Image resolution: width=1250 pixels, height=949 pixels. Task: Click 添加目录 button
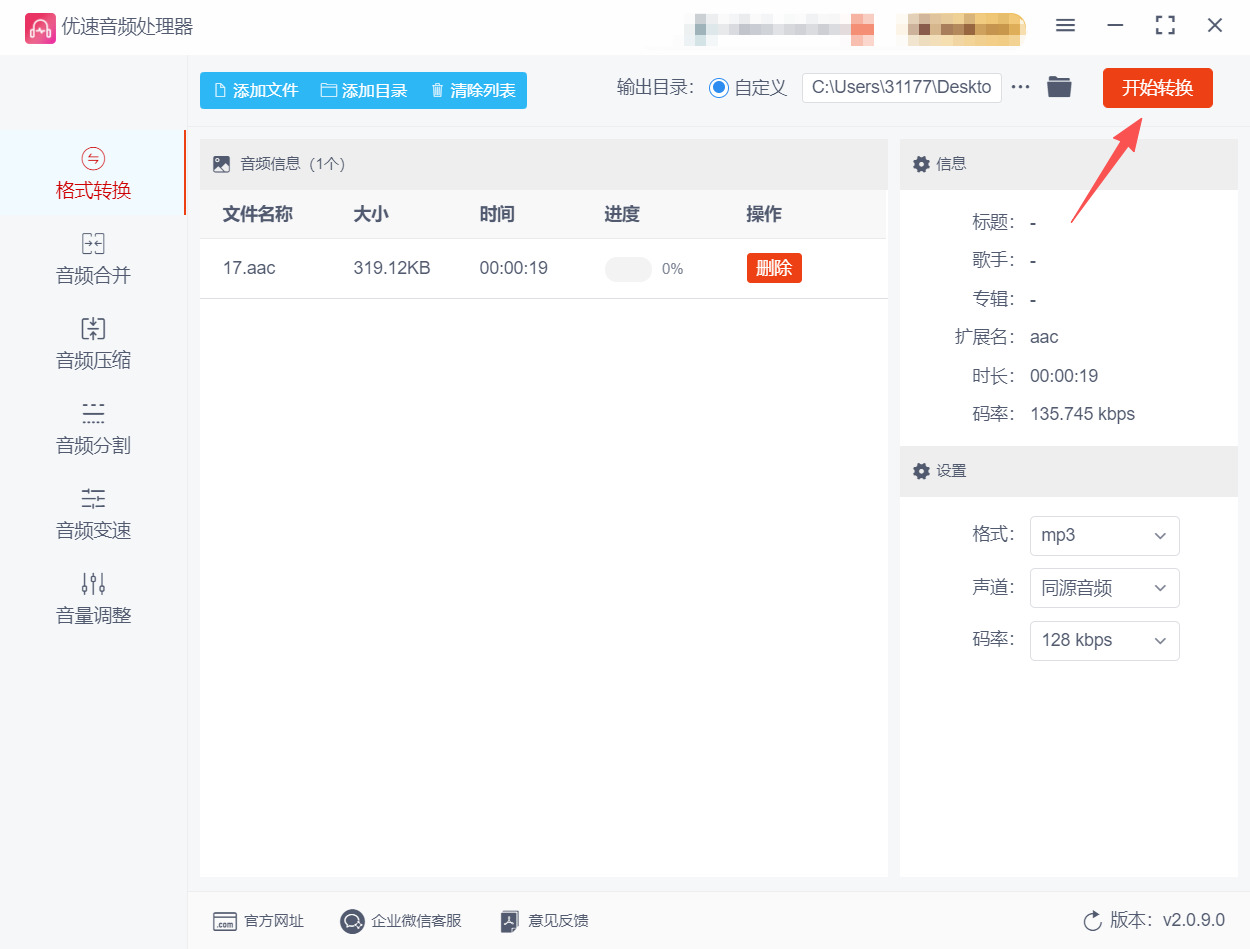click(x=364, y=90)
